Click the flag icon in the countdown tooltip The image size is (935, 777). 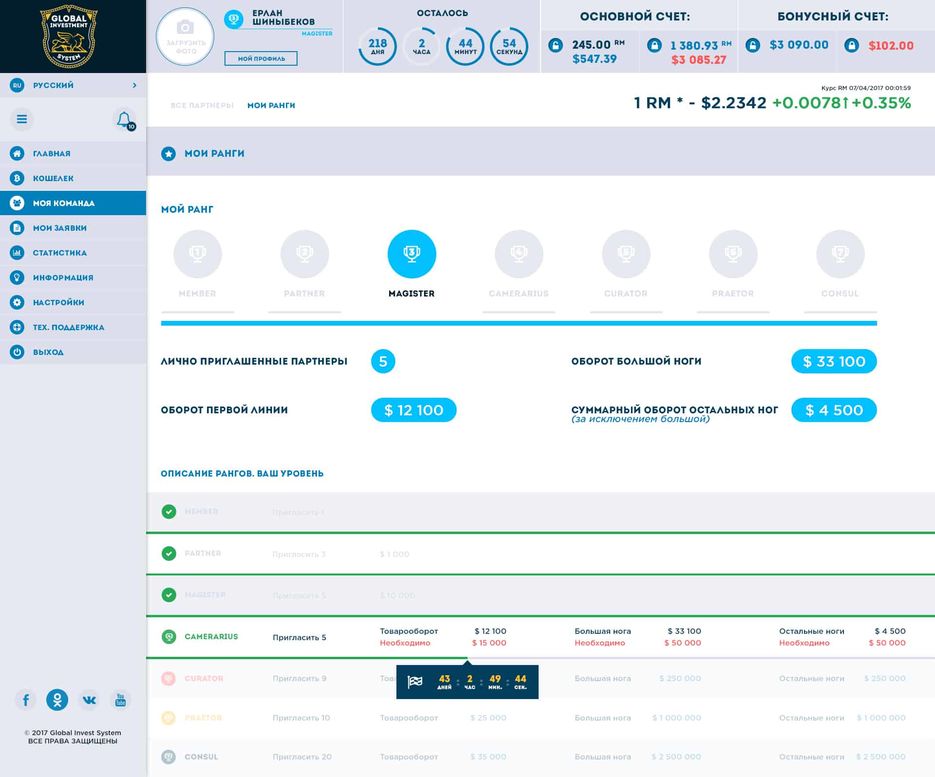click(415, 682)
